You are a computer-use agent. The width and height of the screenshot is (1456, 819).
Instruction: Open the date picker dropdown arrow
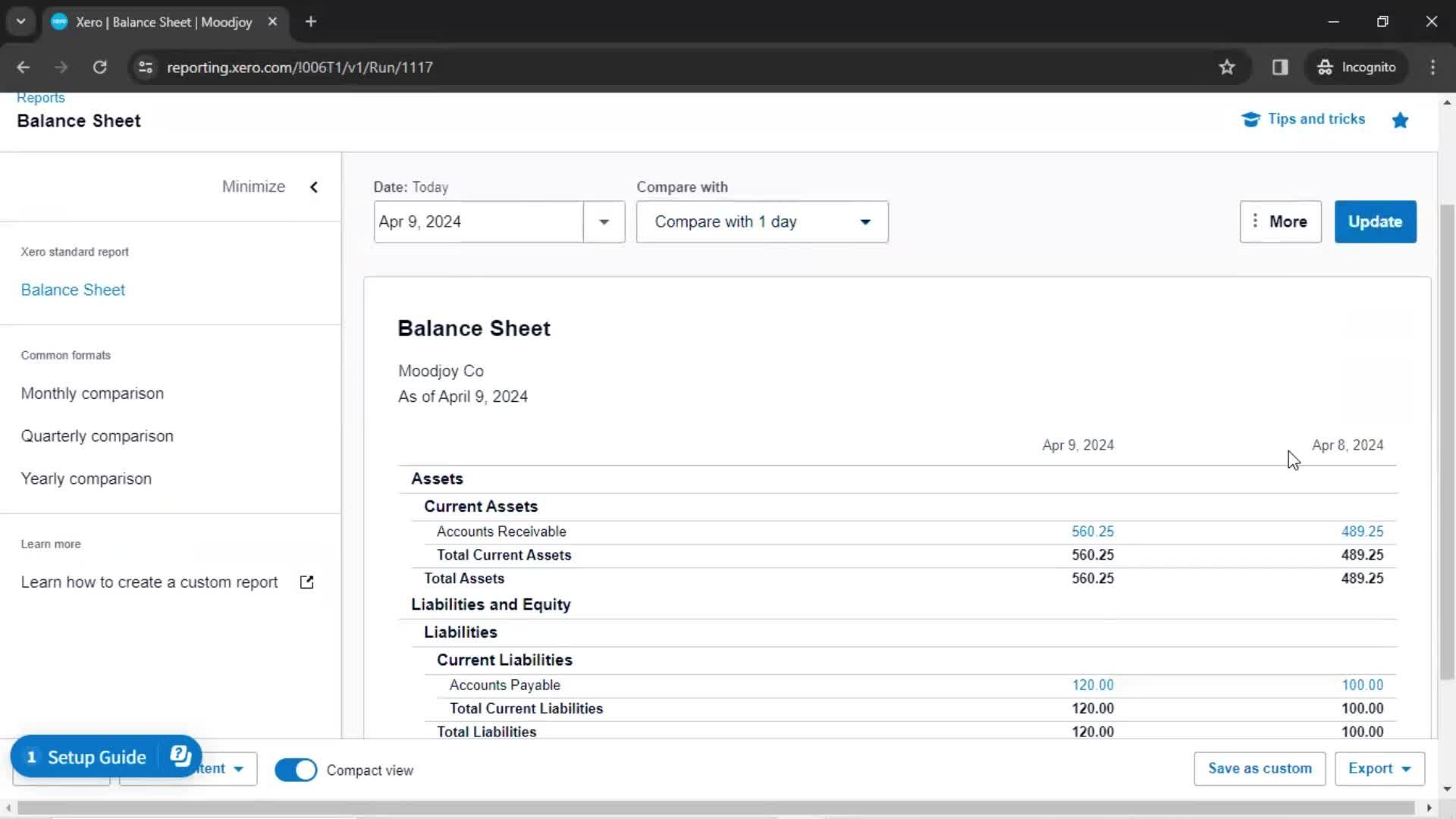pos(604,222)
